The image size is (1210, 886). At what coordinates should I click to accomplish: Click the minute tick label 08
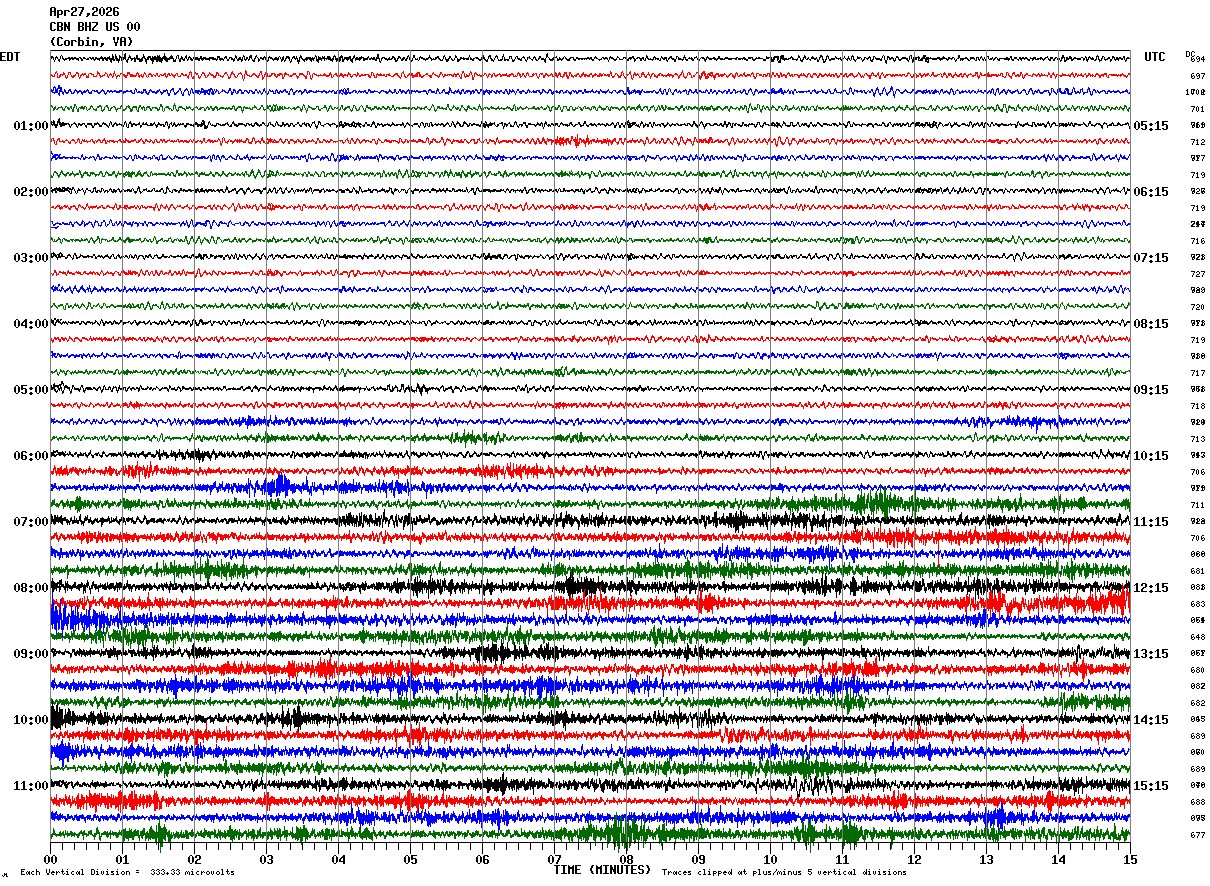626,859
